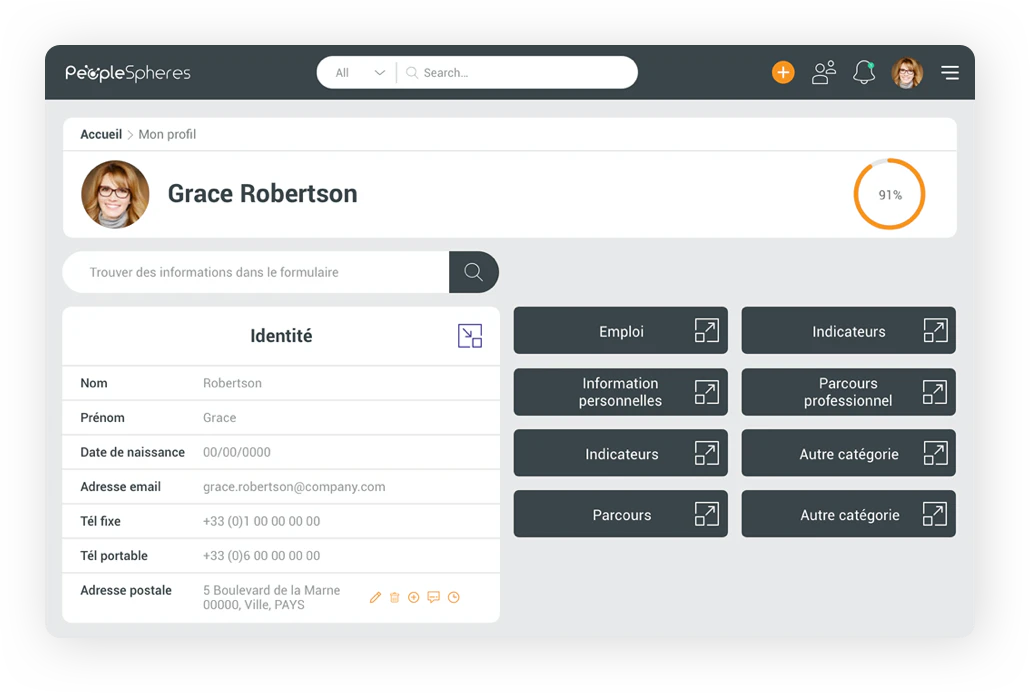Image resolution: width=1030 pixels, height=693 pixels.
Task: Click the circled plus icon in address row
Action: point(413,597)
